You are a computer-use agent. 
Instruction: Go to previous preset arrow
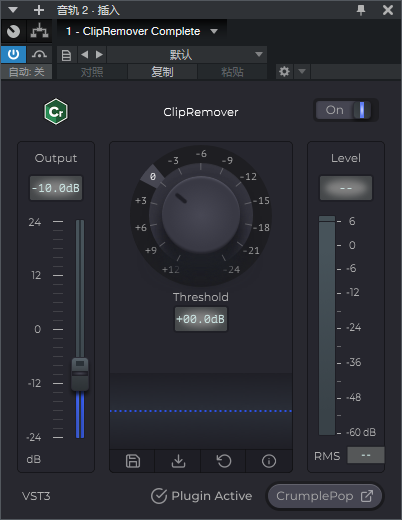pos(85,54)
